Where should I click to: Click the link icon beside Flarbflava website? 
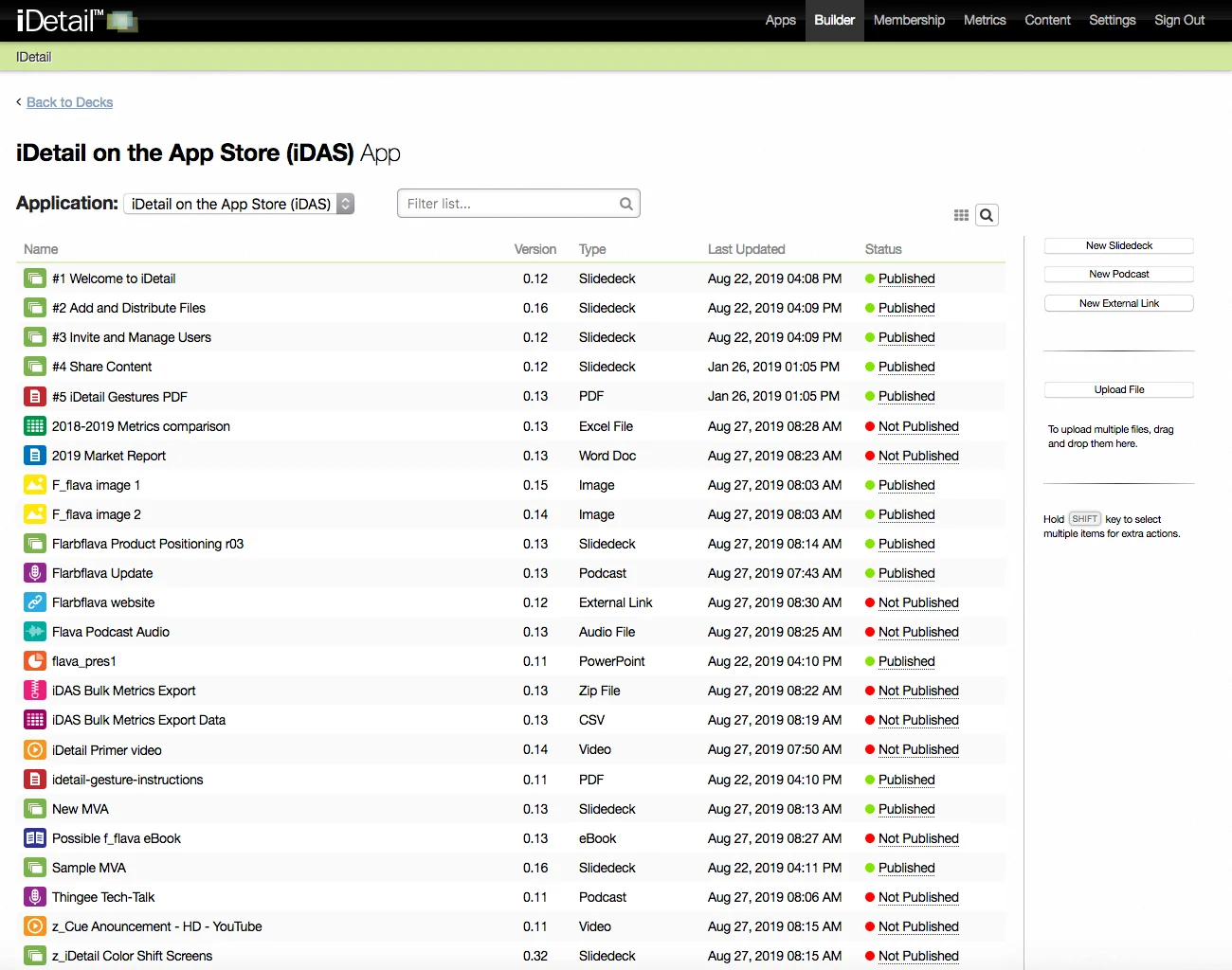35,602
